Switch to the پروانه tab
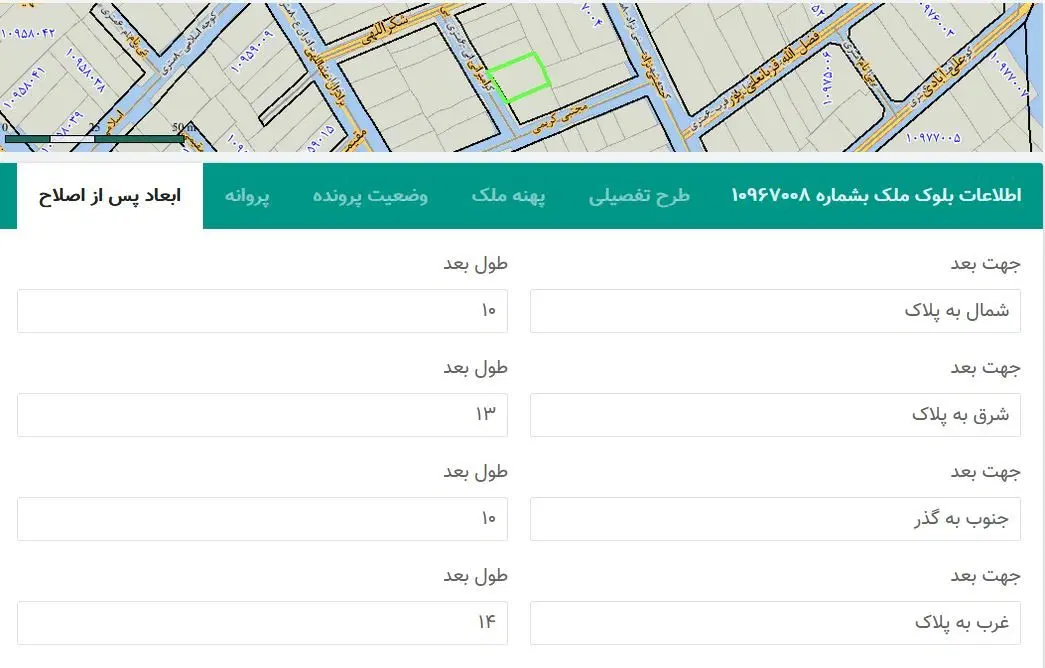The image size is (1045, 668). (247, 196)
